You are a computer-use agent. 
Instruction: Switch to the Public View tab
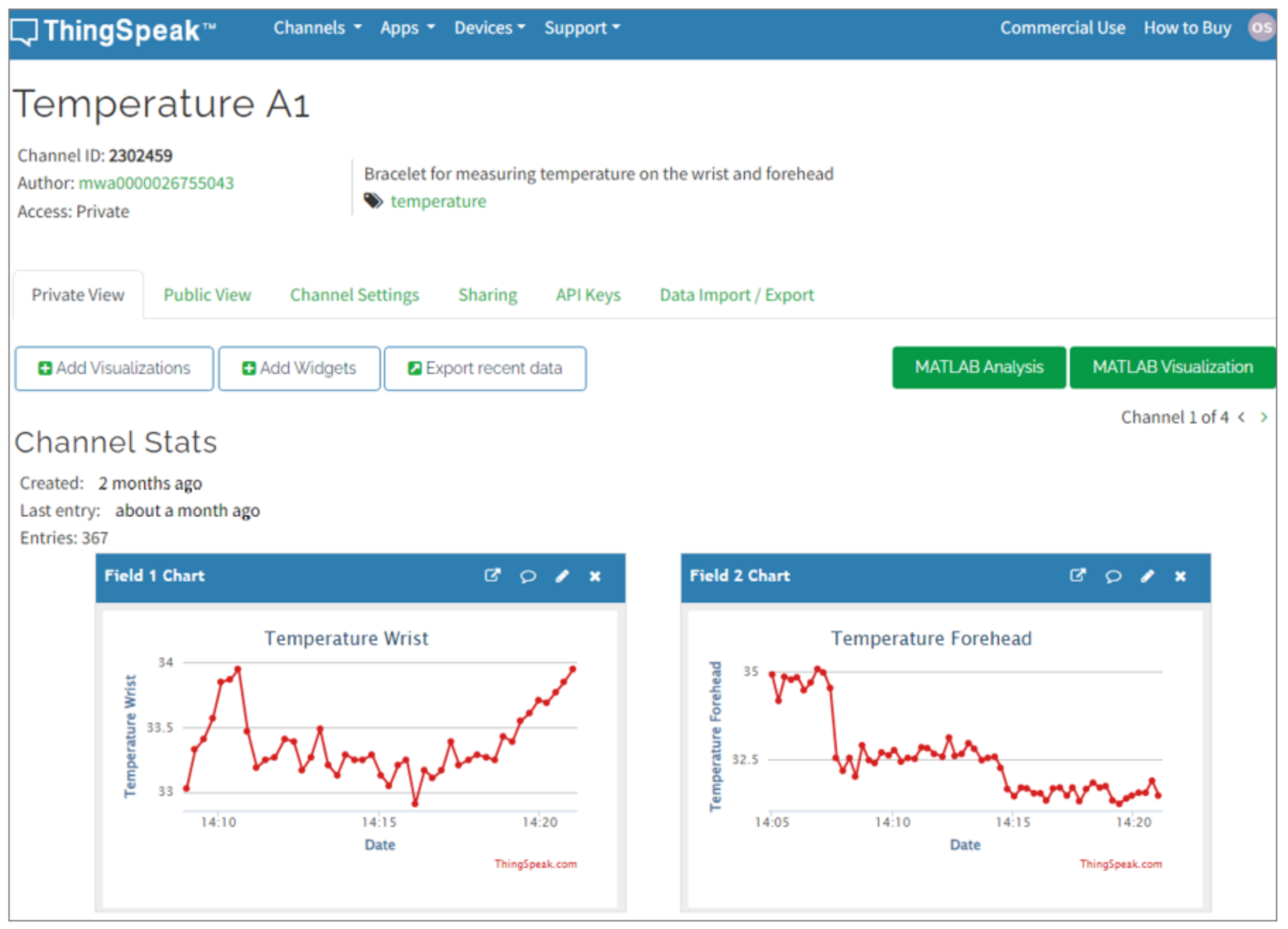pos(207,295)
